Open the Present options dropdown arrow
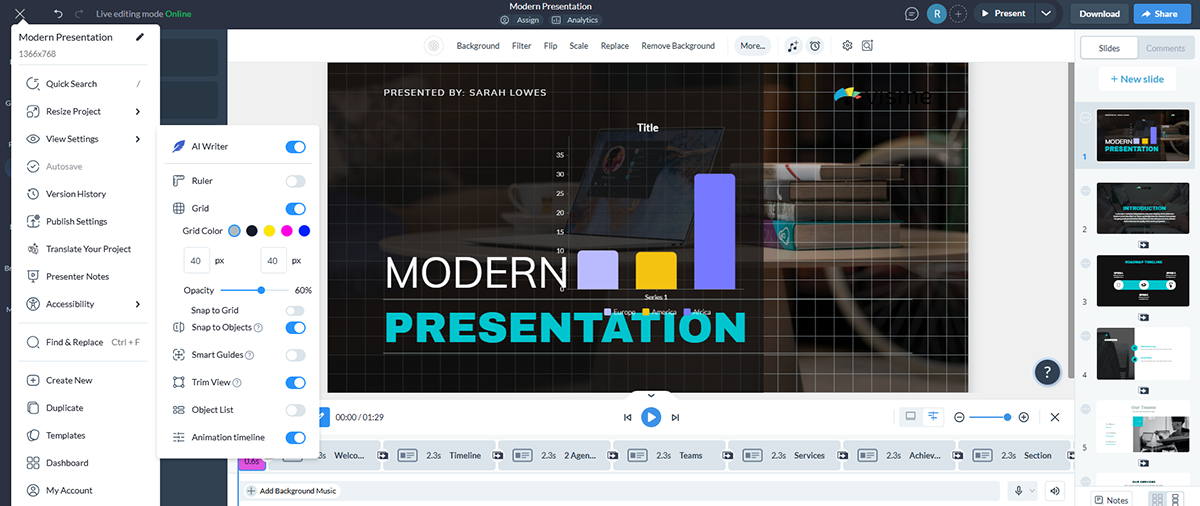 [1046, 14]
